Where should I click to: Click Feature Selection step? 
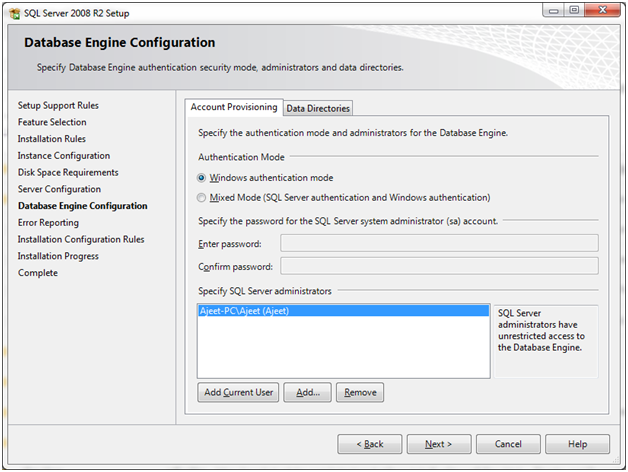(52, 122)
